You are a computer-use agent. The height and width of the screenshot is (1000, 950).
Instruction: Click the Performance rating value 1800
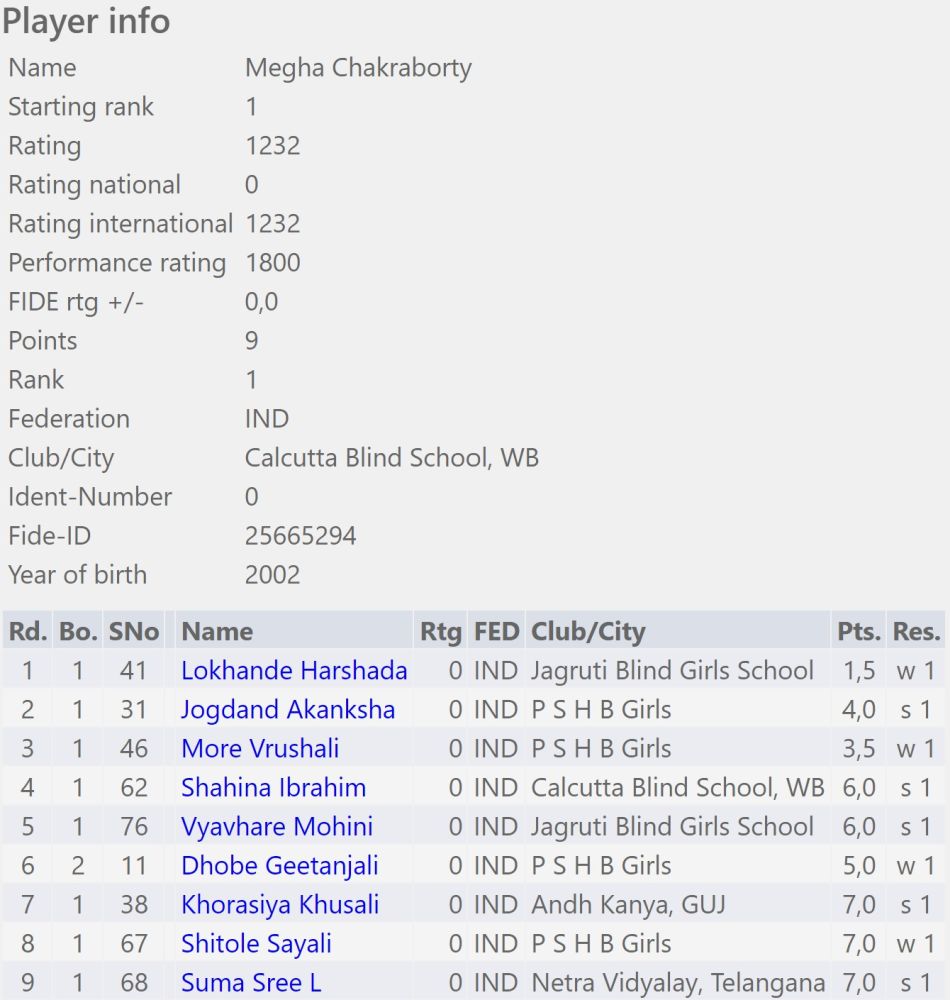pyautogui.click(x=272, y=263)
